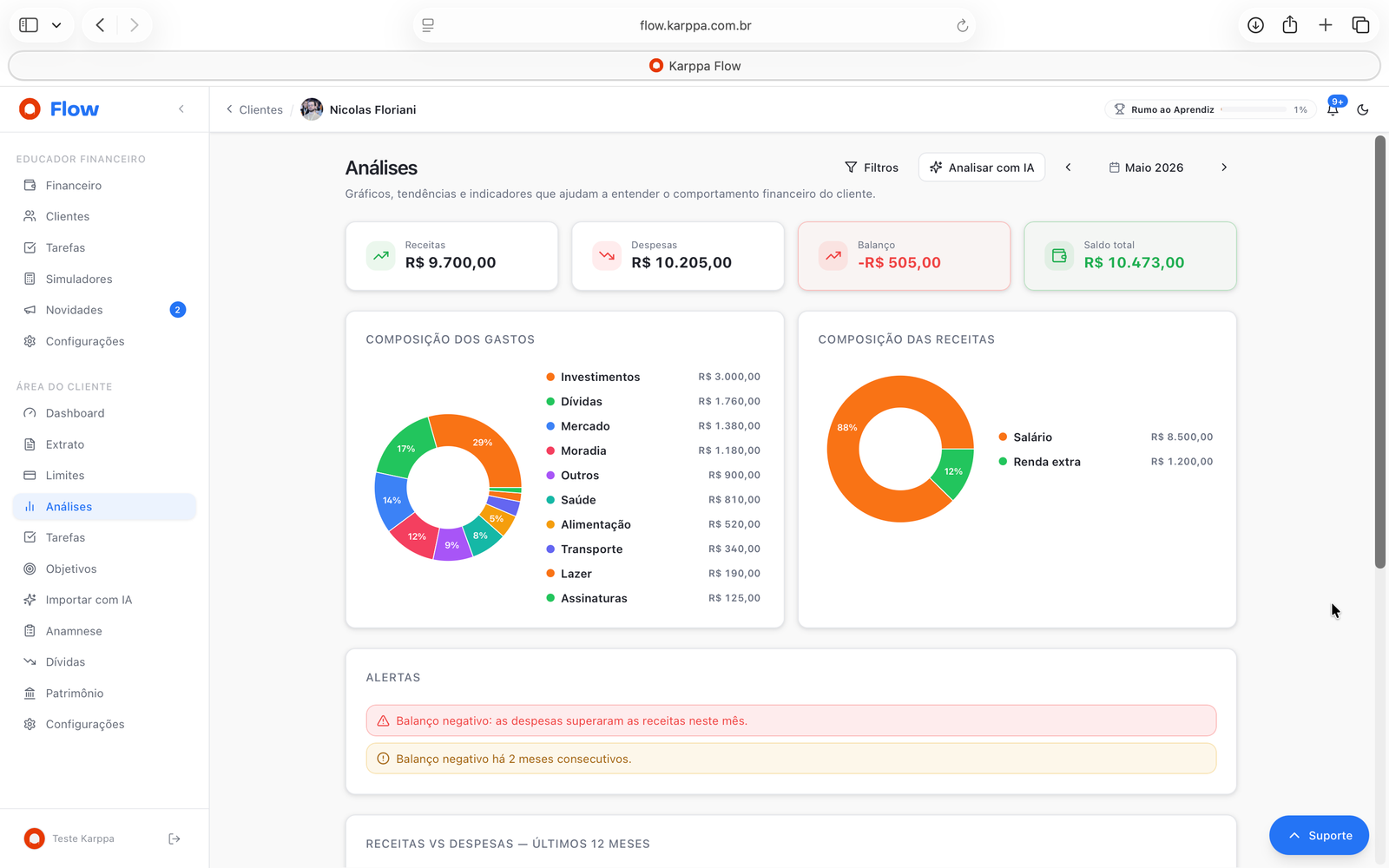Click the Renda extra legend entry
Viewport: 1389px width, 868px height.
(x=1106, y=462)
